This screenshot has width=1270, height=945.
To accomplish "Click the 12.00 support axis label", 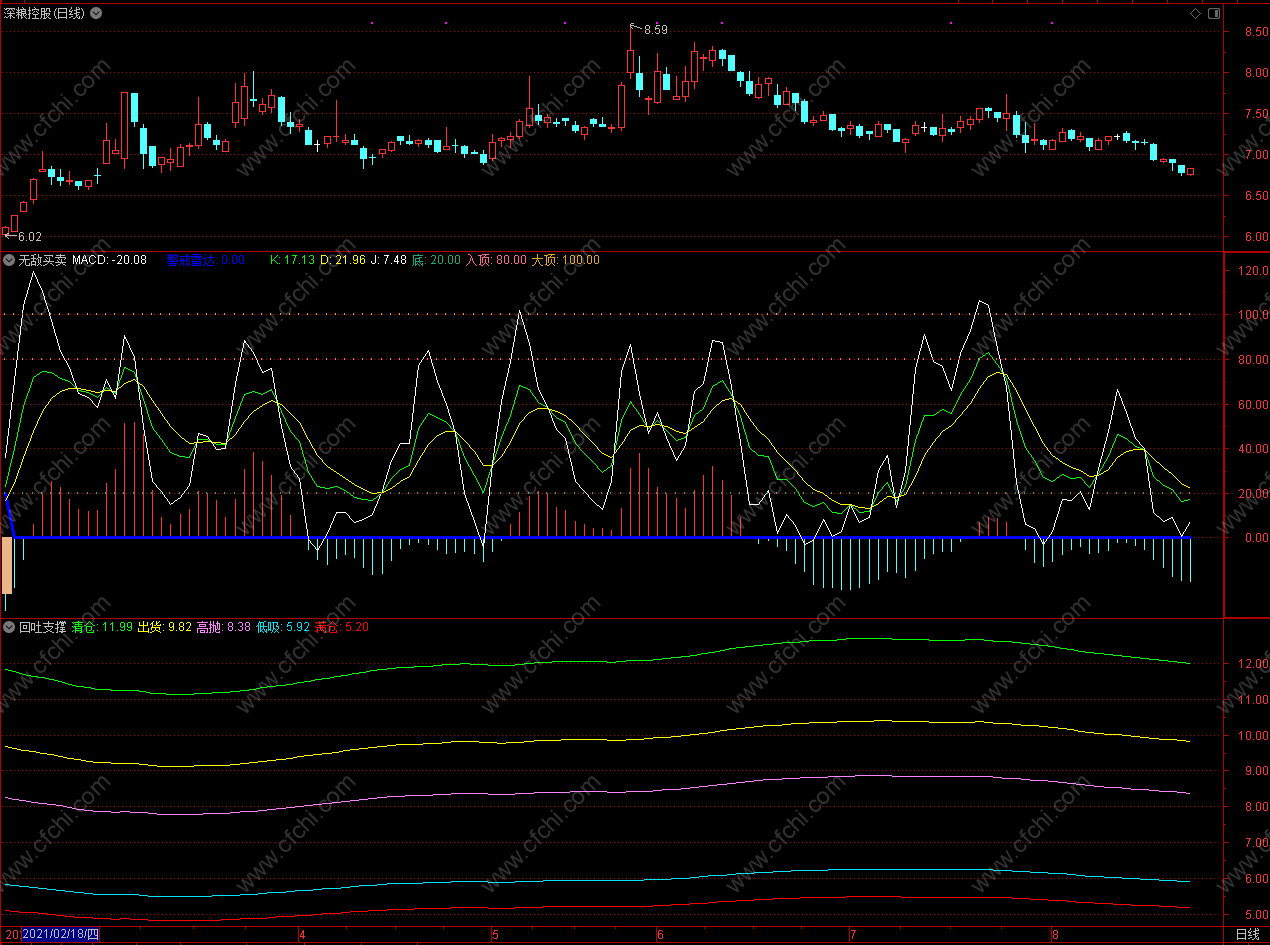I will point(1252,664).
